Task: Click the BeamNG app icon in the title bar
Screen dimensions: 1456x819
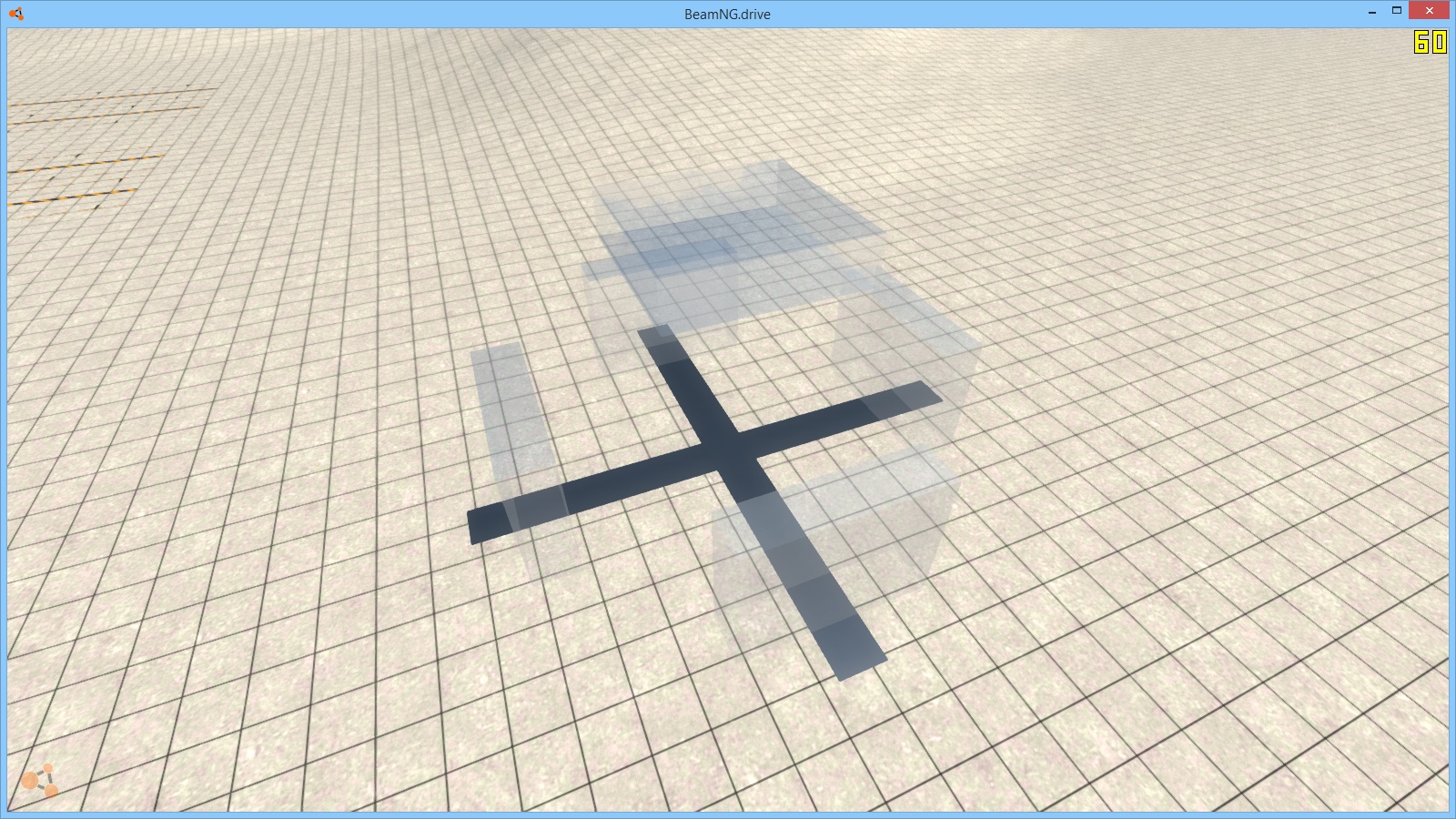Action: 15,14
